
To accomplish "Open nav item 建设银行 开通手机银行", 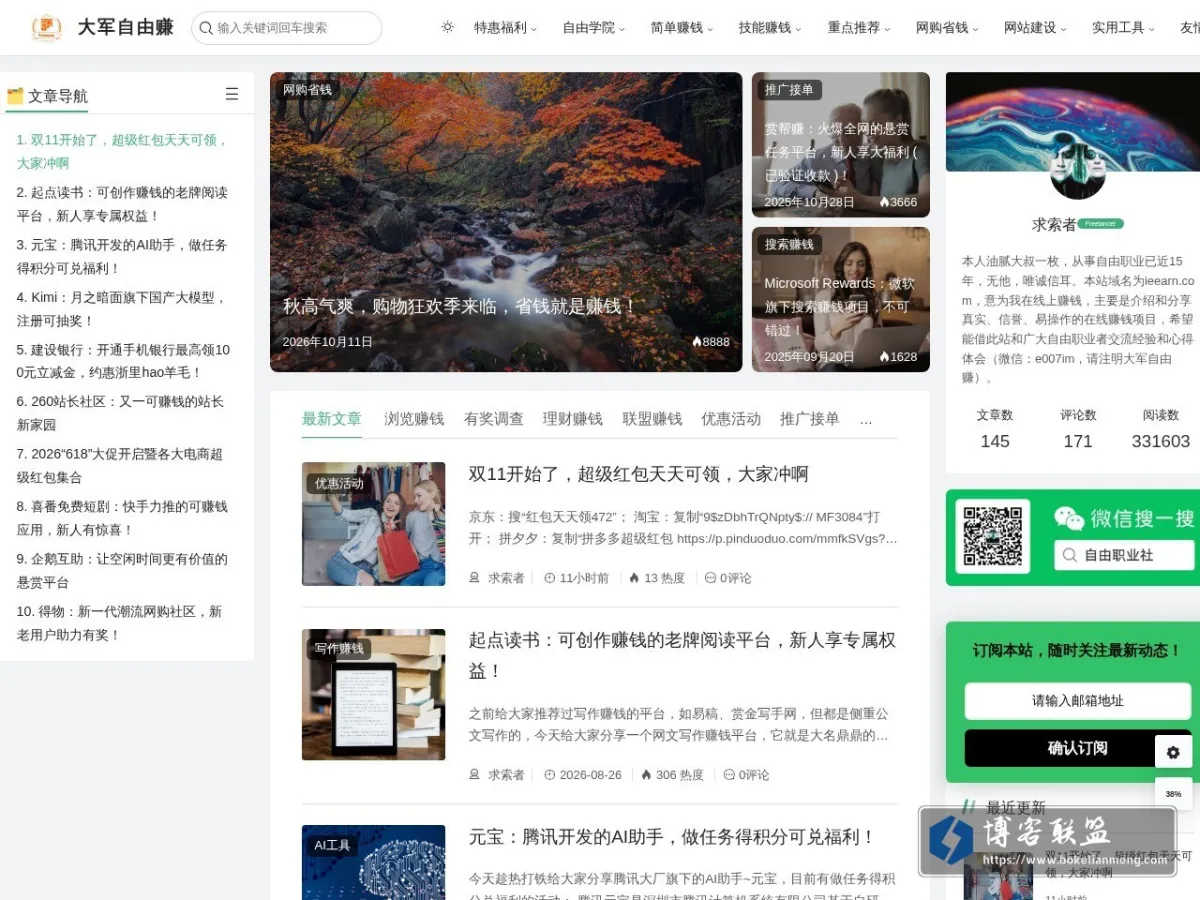I will [122, 361].
